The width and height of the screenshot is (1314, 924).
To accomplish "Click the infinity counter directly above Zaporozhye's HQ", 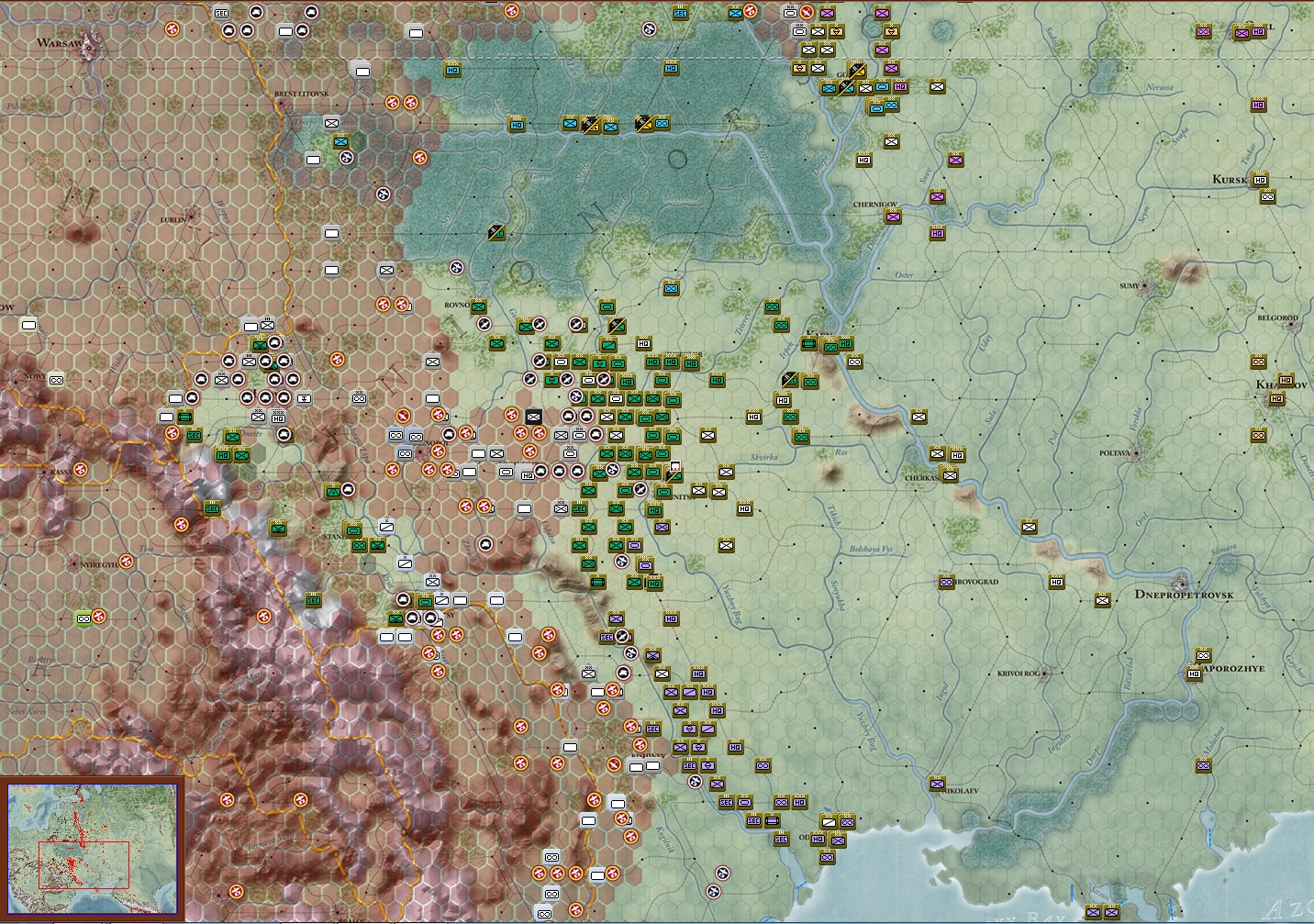I will click(x=1203, y=655).
